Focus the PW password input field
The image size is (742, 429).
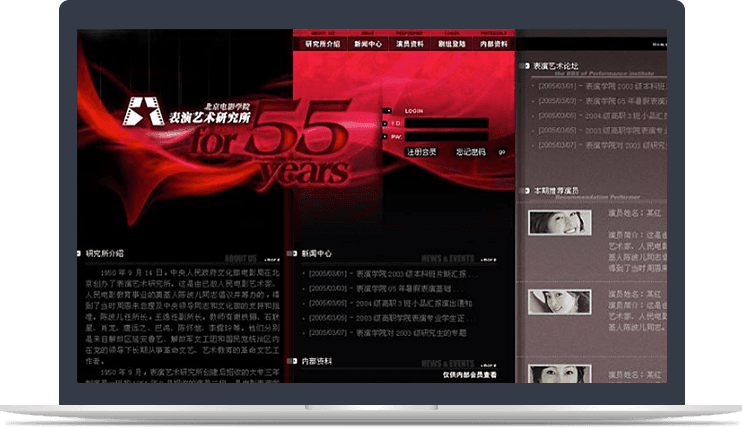tap(446, 137)
